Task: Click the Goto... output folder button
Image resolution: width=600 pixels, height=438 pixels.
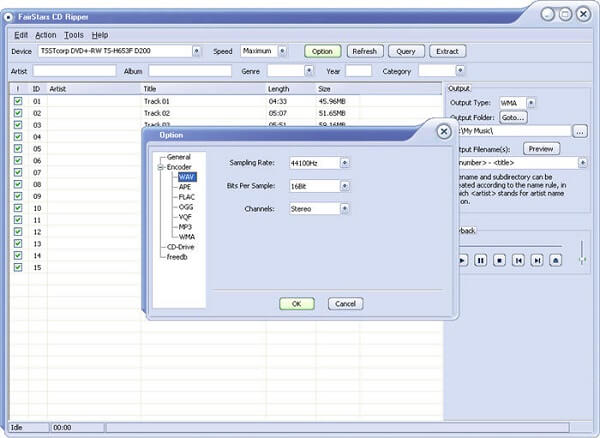Action: (x=513, y=117)
